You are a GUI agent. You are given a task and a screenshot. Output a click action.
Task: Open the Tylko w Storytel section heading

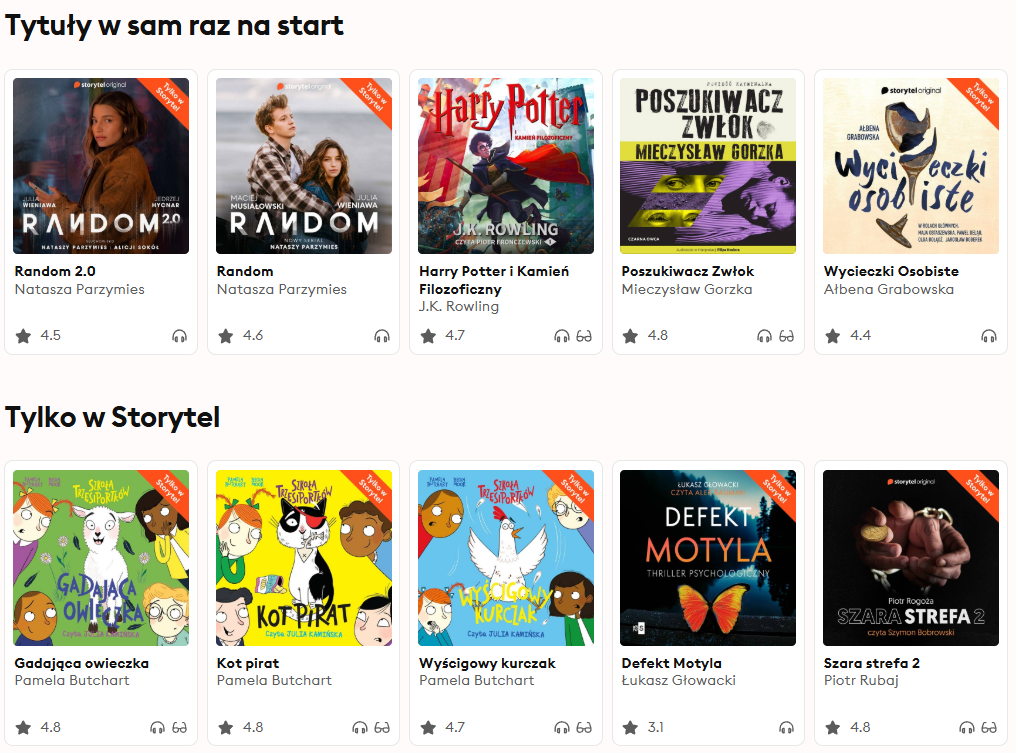click(x=112, y=417)
